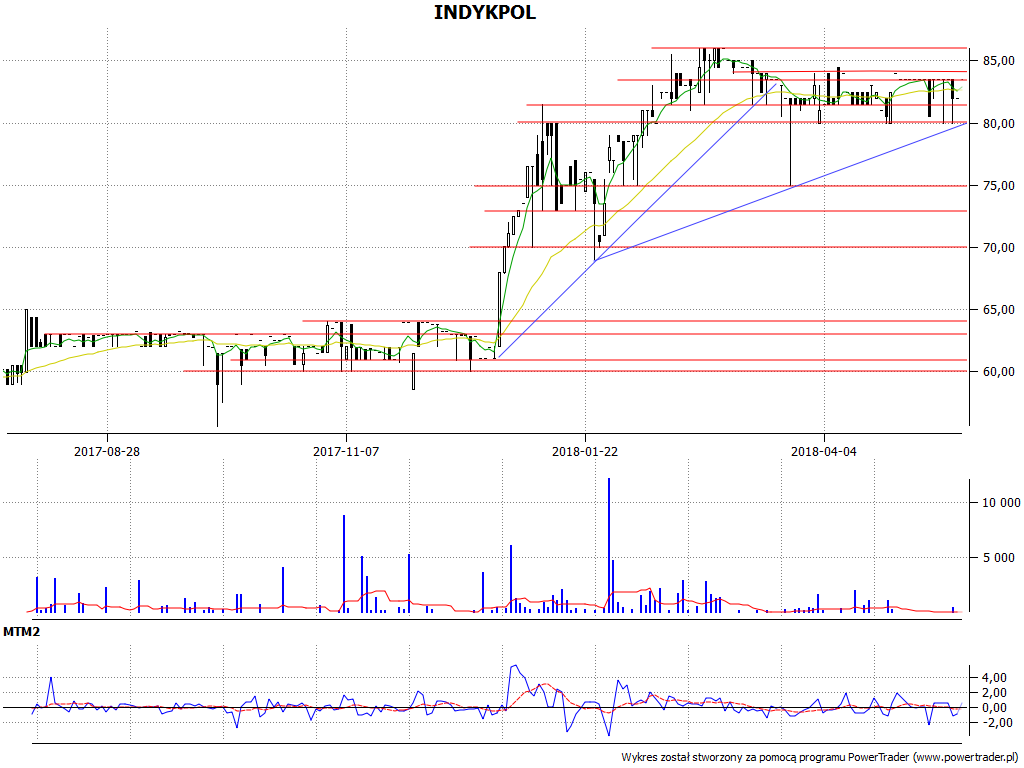Click the MTM2 indicator label
Image resolution: width=1024 pixels, height=768 pixels.
click(x=22, y=632)
